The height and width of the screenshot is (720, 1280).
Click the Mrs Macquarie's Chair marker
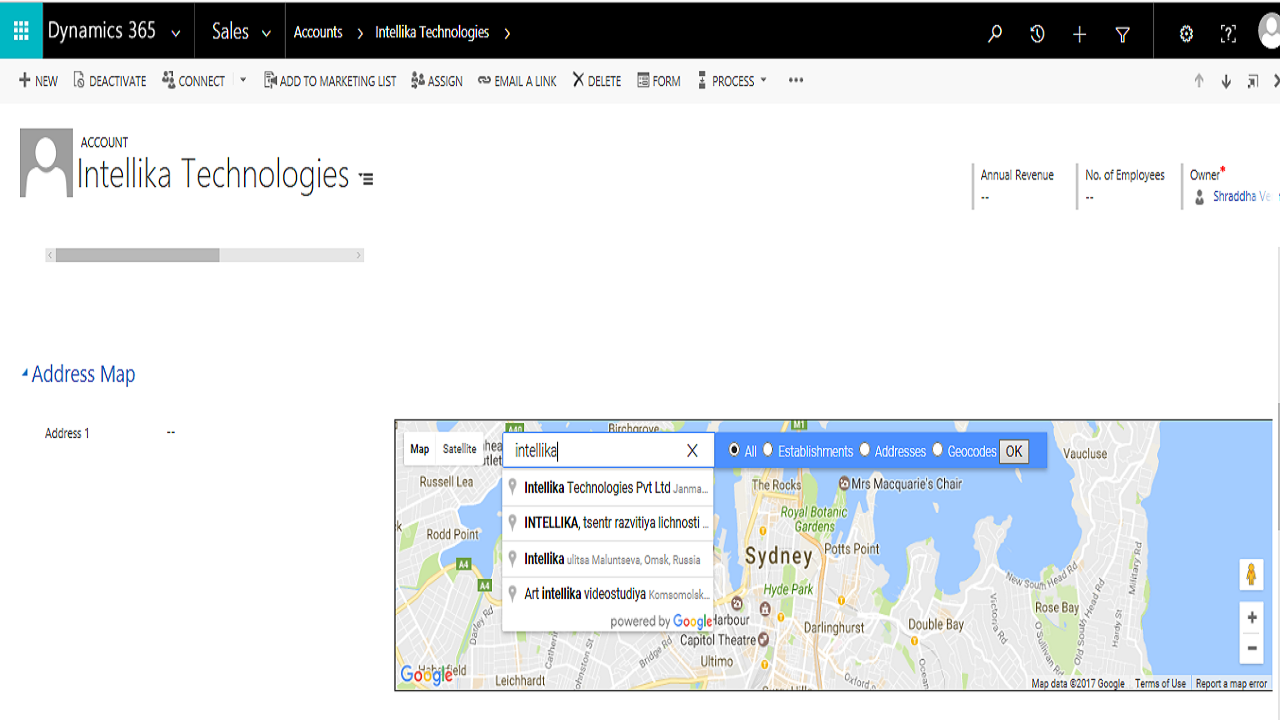[844, 483]
